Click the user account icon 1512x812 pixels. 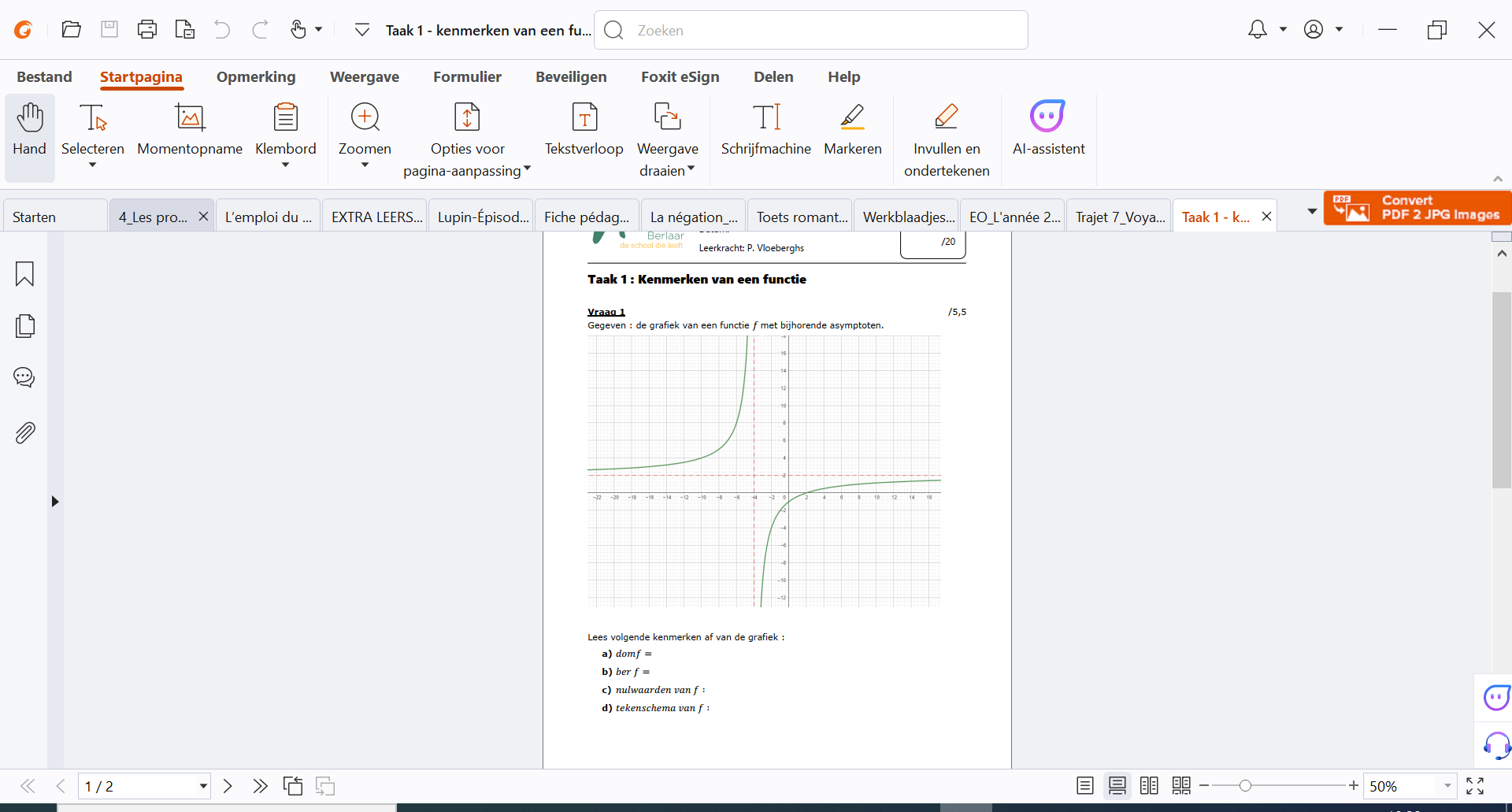pyautogui.click(x=1314, y=30)
